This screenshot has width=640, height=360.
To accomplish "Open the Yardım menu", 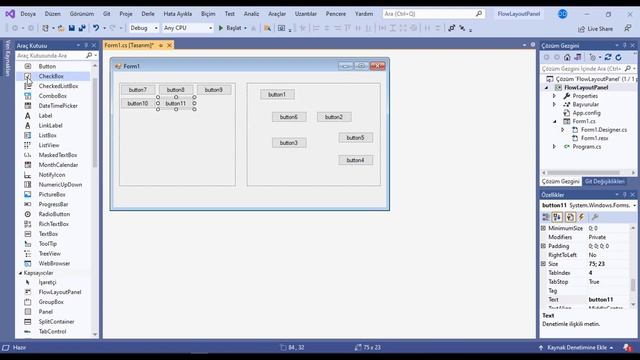I will (364, 14).
